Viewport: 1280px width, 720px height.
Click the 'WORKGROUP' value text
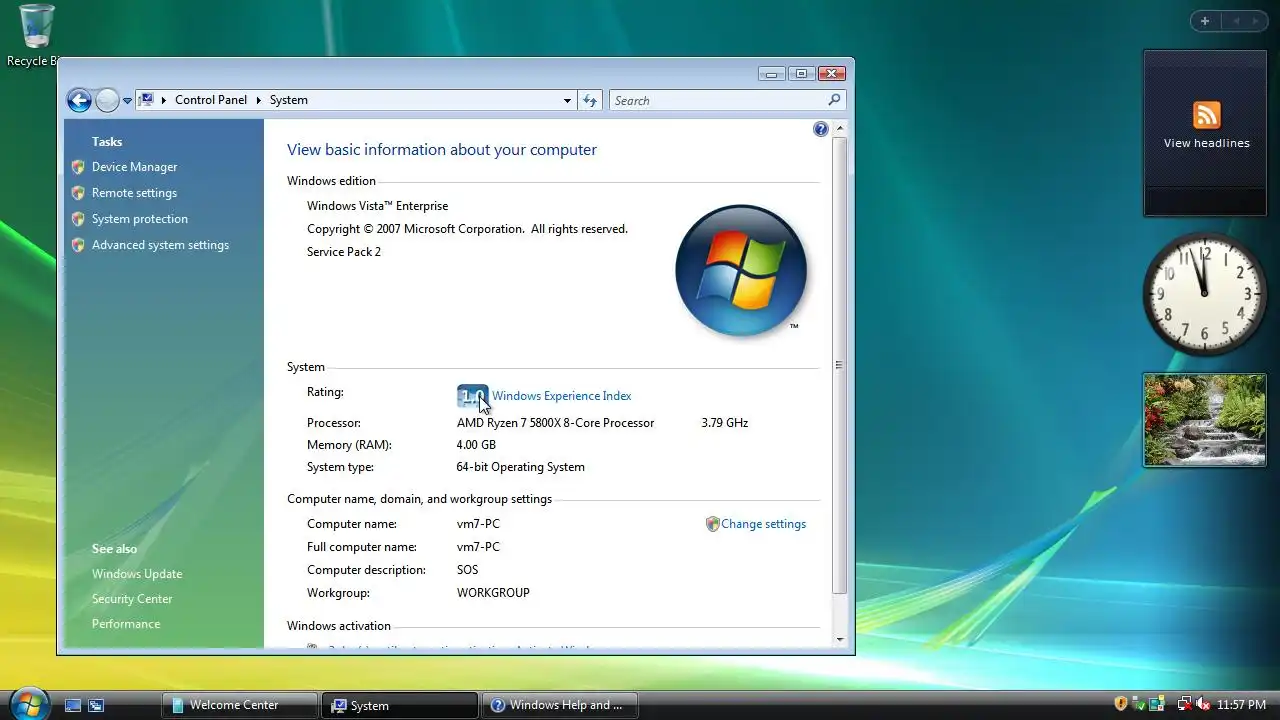coord(493,593)
